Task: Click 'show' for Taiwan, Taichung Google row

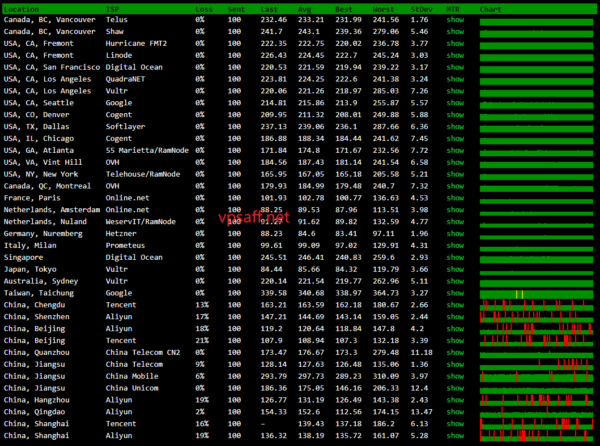Action: tap(455, 293)
